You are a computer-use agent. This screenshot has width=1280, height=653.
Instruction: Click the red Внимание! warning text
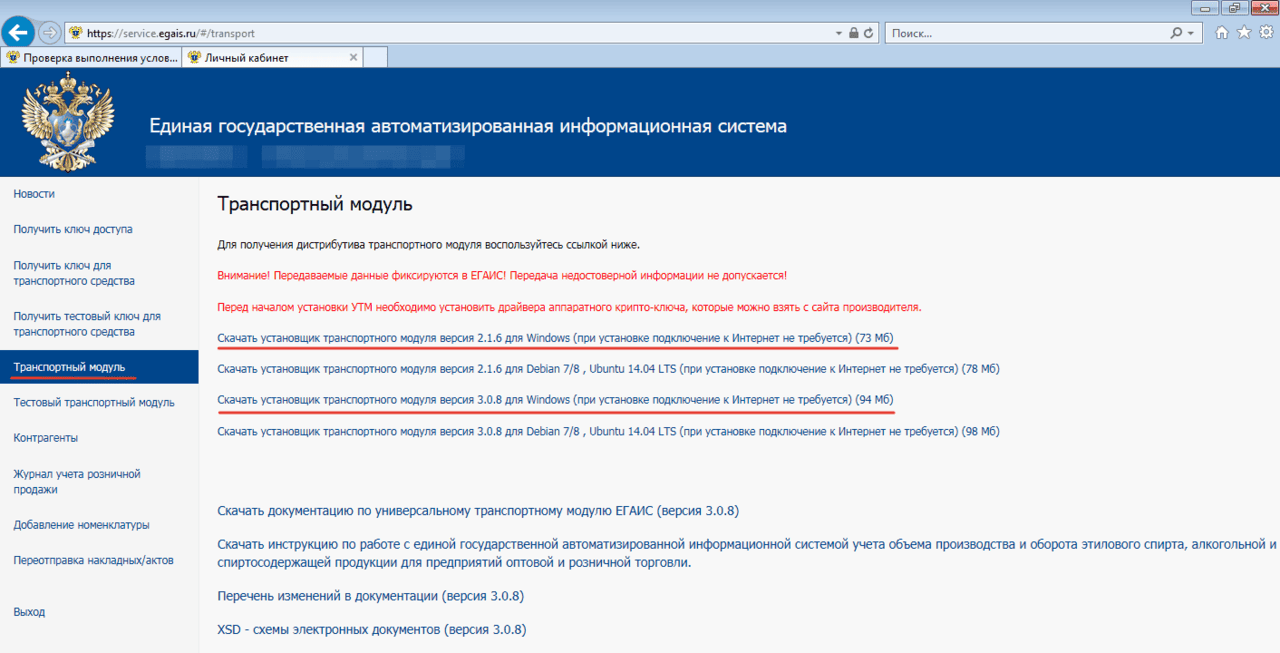[x=502, y=275]
